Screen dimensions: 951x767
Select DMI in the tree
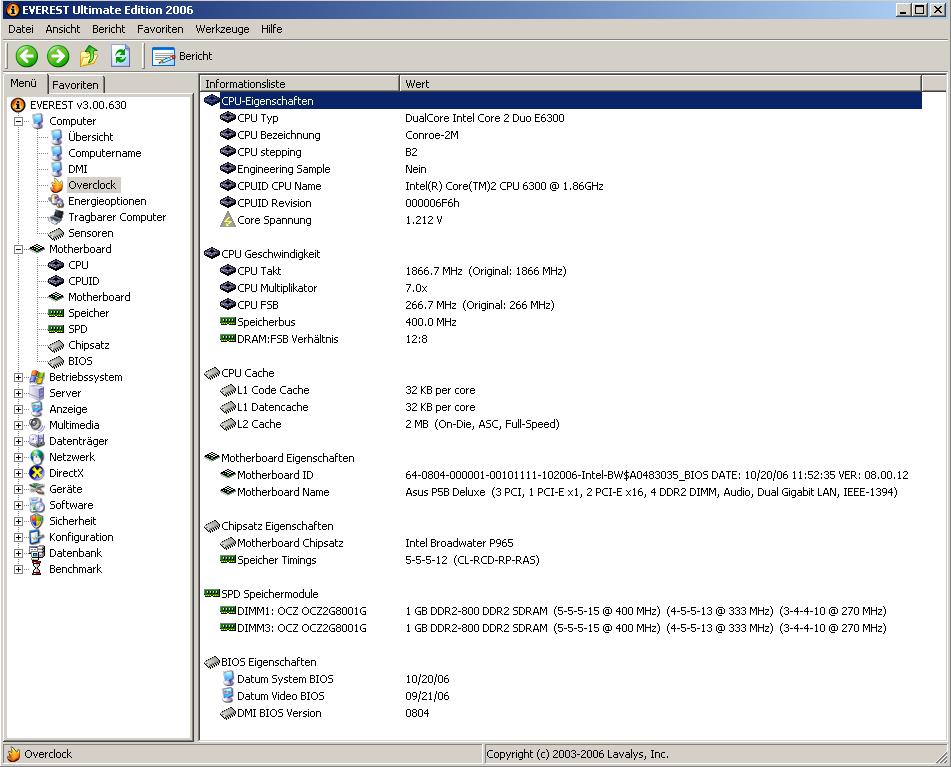tap(78, 169)
